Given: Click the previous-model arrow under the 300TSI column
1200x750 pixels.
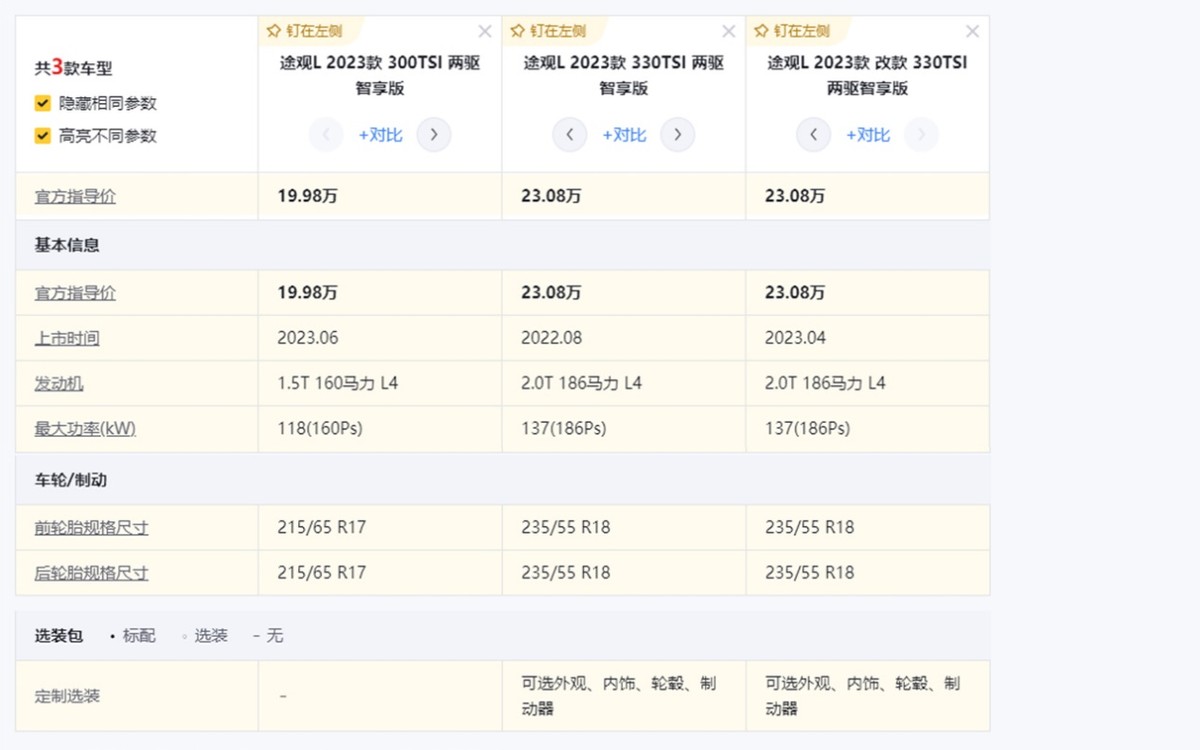Looking at the screenshot, I should [x=326, y=134].
